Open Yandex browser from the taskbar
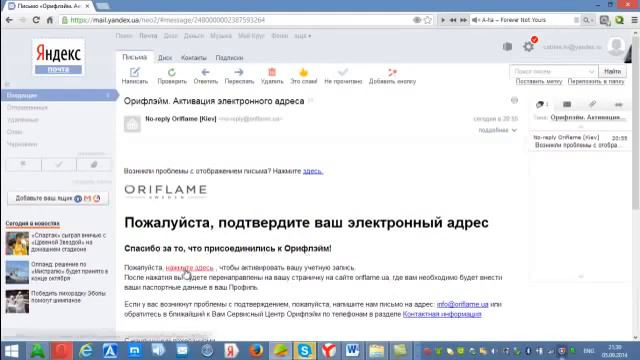Viewport: 640px width, 360px height. tap(329, 351)
